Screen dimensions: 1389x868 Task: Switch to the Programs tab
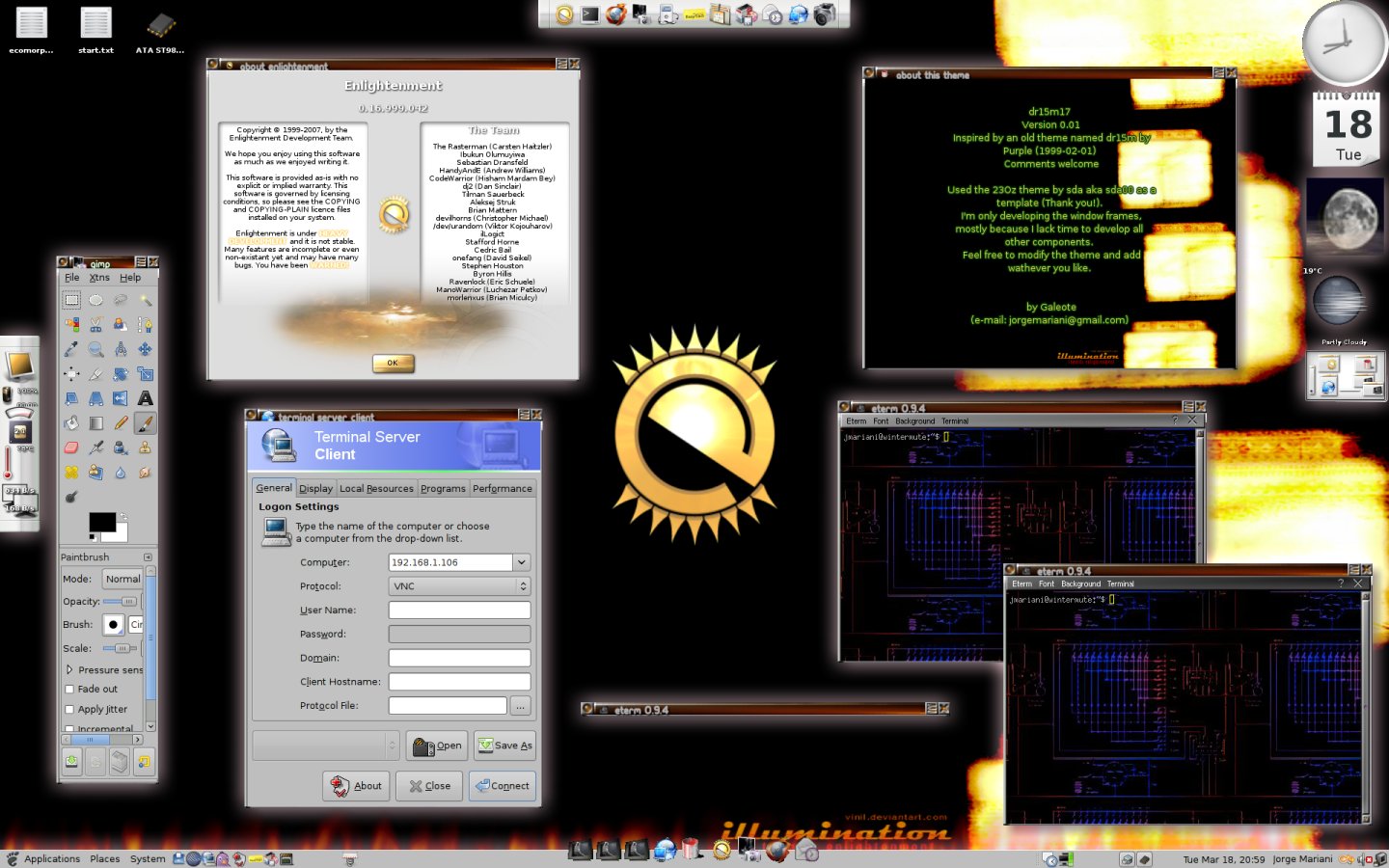(443, 489)
